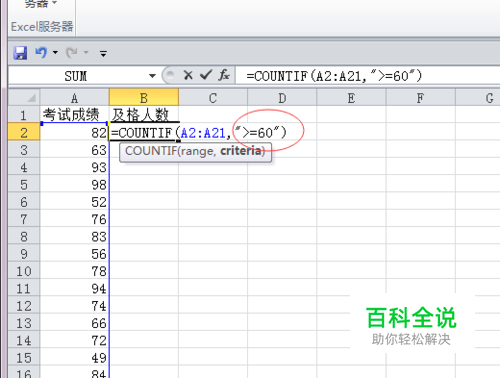This screenshot has height=378, width=500.
Task: Click the Name Box showing SUM
Action: (76, 76)
